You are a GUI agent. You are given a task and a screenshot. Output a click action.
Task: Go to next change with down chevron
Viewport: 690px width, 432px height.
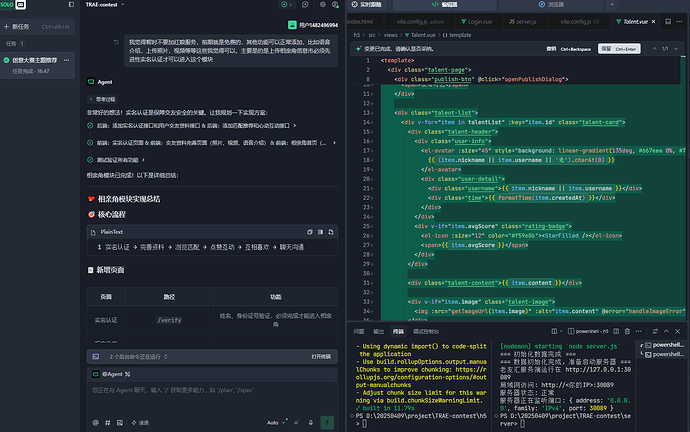click(x=676, y=49)
